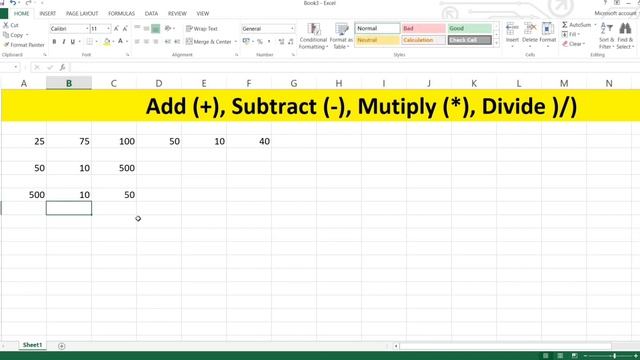
Task: Apply bottom vertical alignment
Action: click(156, 29)
